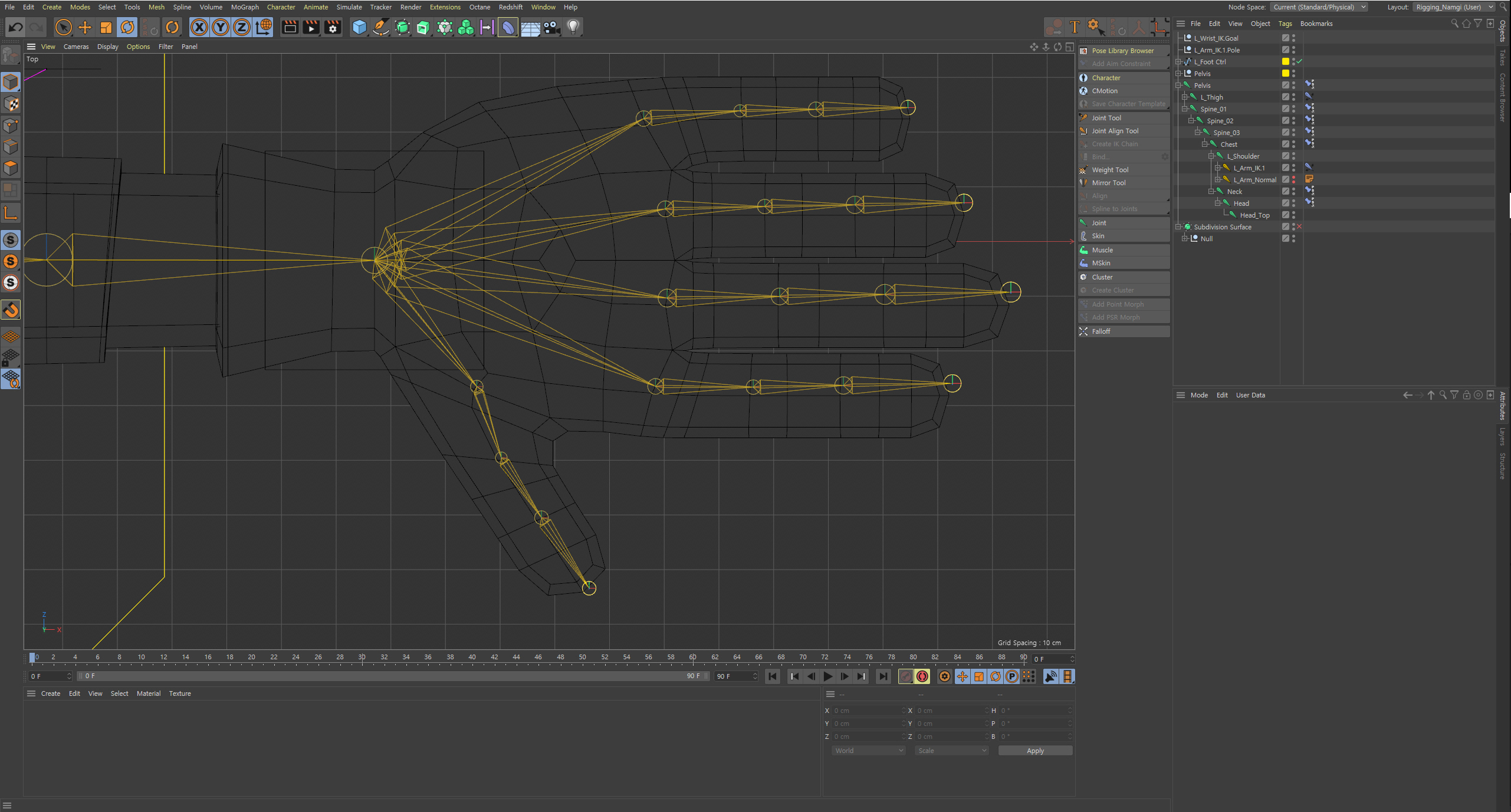
Task: Click the CMotion button
Action: pyautogui.click(x=1124, y=91)
